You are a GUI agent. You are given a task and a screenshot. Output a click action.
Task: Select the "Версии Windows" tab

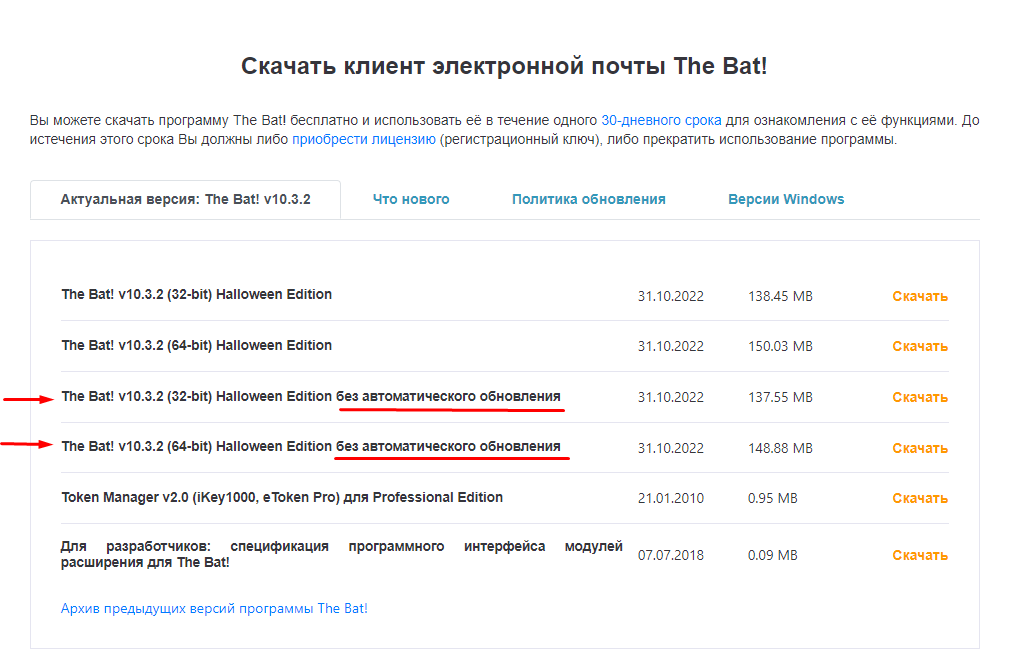click(x=786, y=199)
